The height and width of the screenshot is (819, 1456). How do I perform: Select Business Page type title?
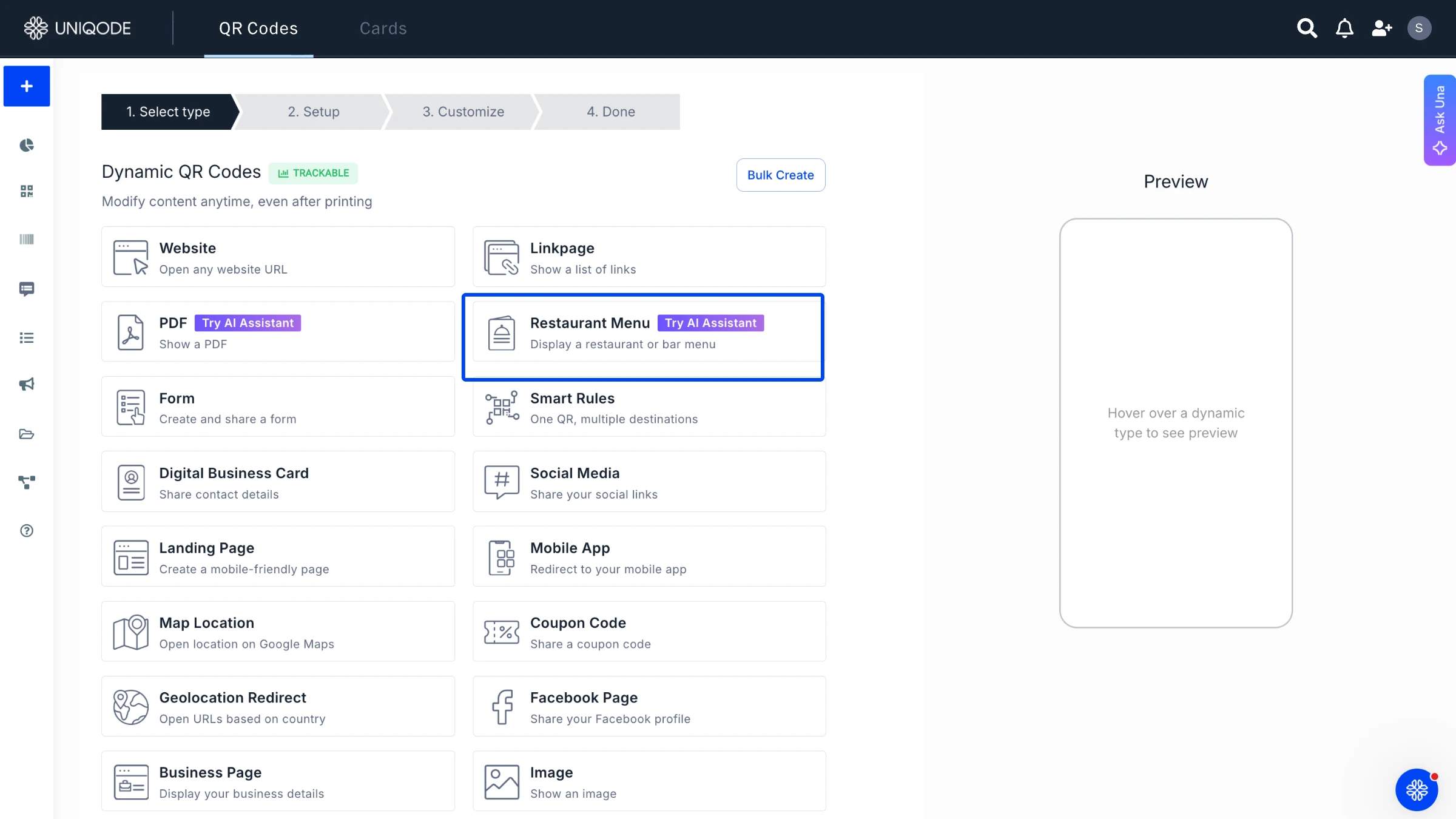tap(210, 772)
